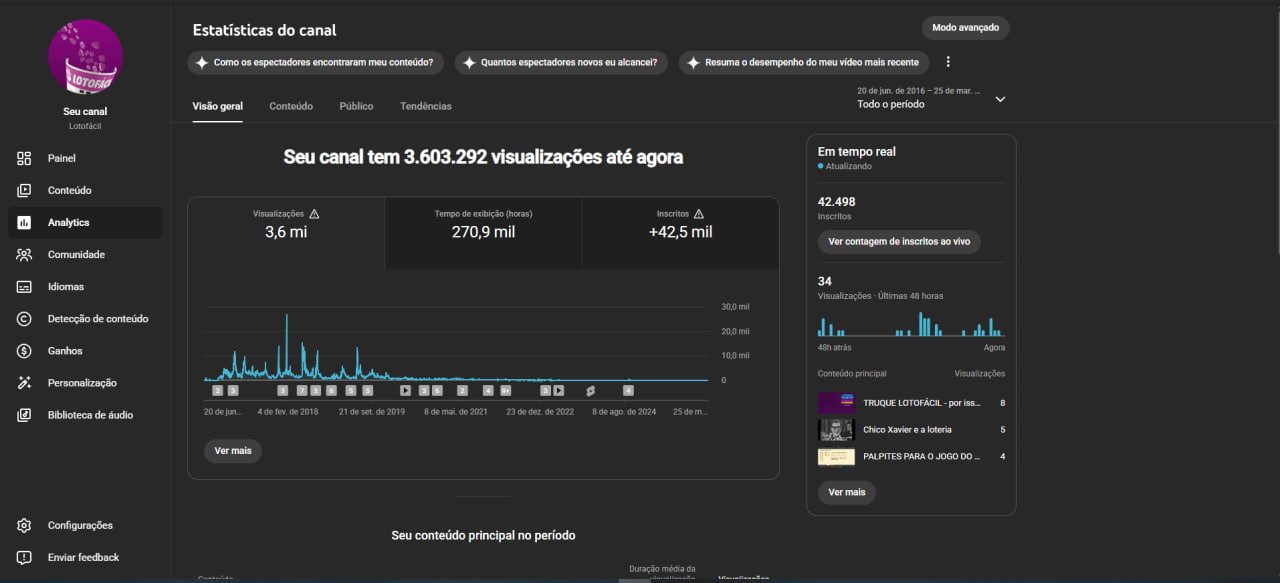Select the Comunidade sidebar icon

[24, 254]
